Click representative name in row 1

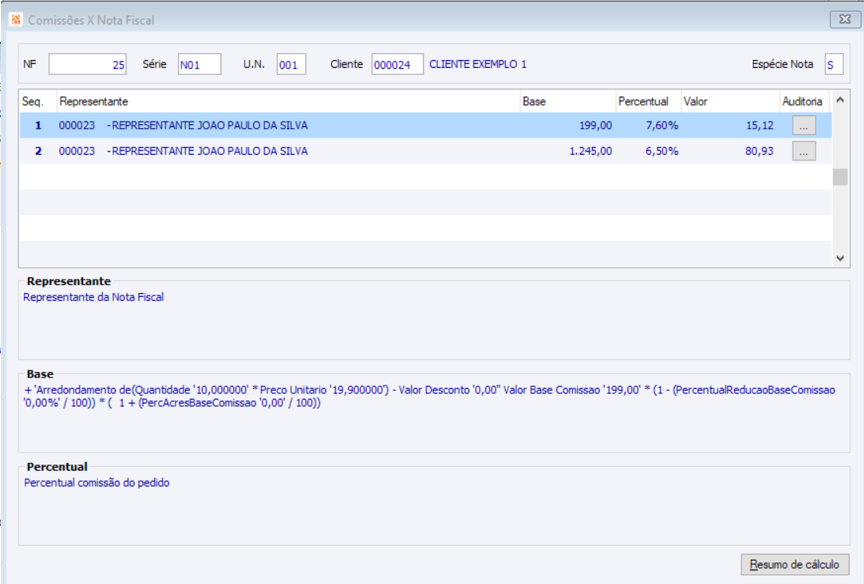pyautogui.click(x=209, y=126)
